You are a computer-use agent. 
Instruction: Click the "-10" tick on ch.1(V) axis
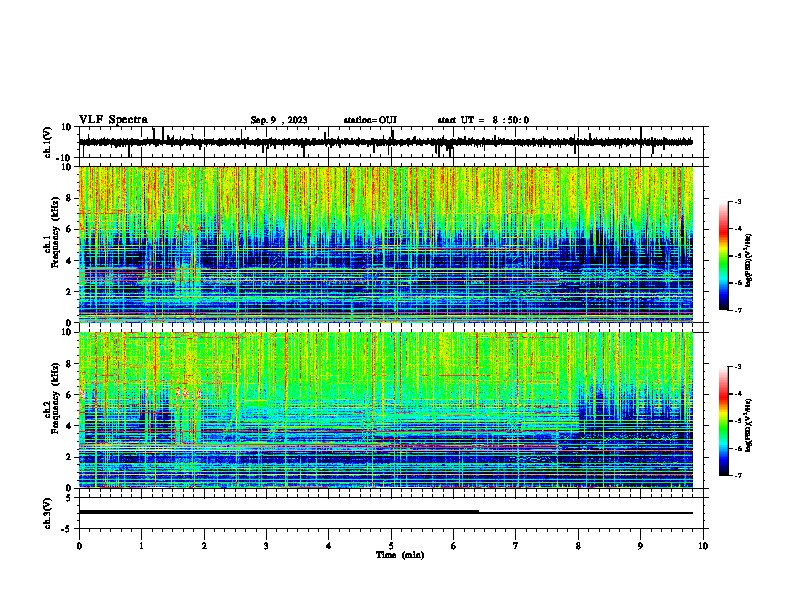coord(65,158)
